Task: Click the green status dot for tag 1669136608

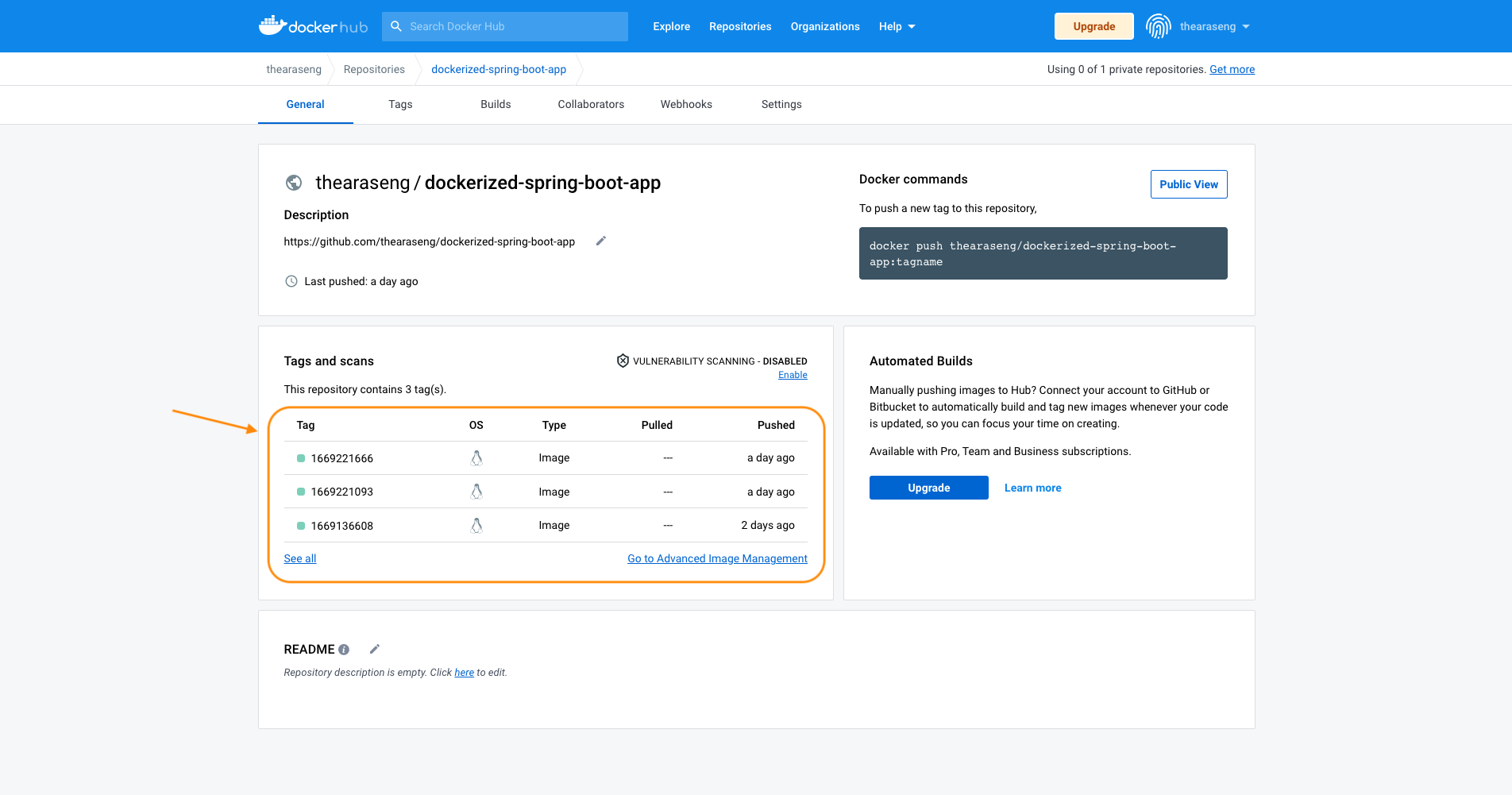Action: click(x=301, y=526)
